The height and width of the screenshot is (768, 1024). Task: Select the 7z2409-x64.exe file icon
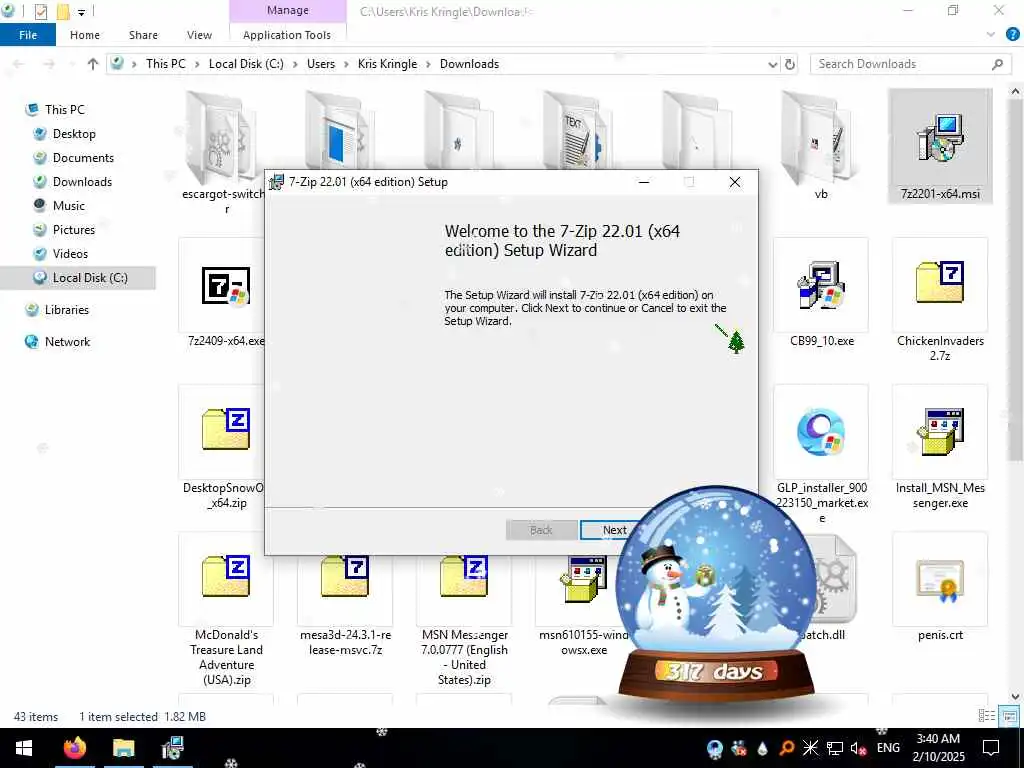[226, 285]
